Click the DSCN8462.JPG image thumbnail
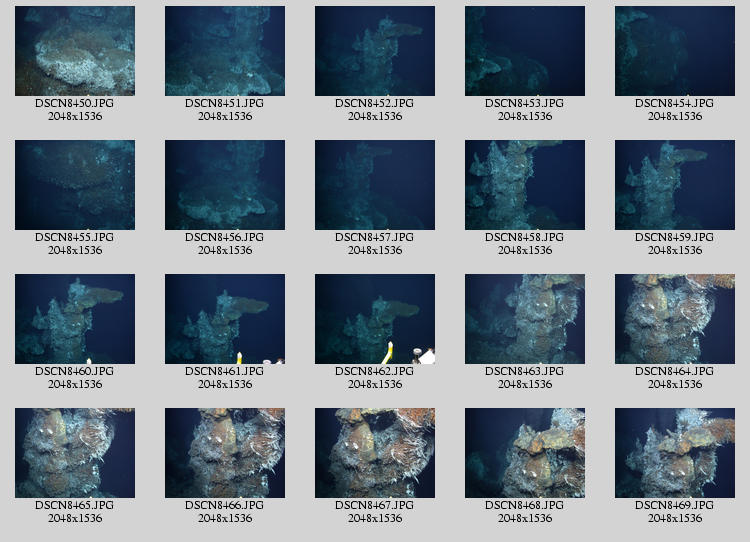 (375, 319)
